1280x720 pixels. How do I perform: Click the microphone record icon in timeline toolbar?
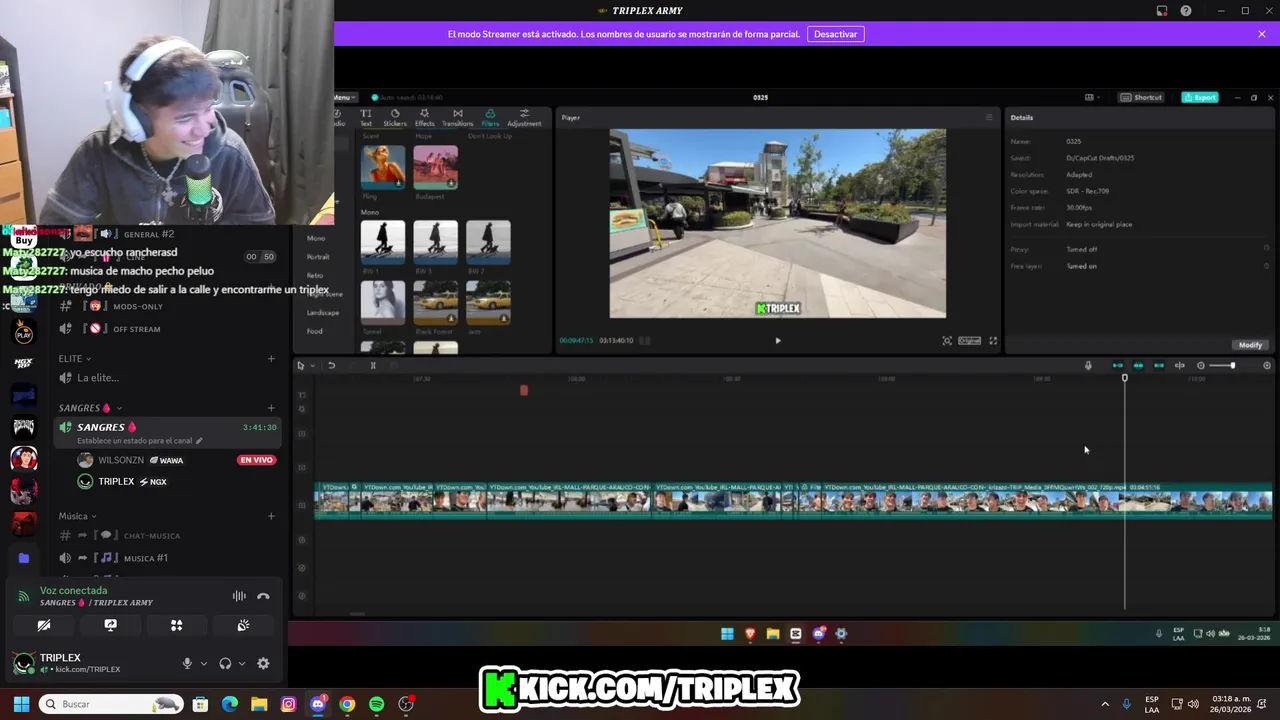[x=1088, y=365]
